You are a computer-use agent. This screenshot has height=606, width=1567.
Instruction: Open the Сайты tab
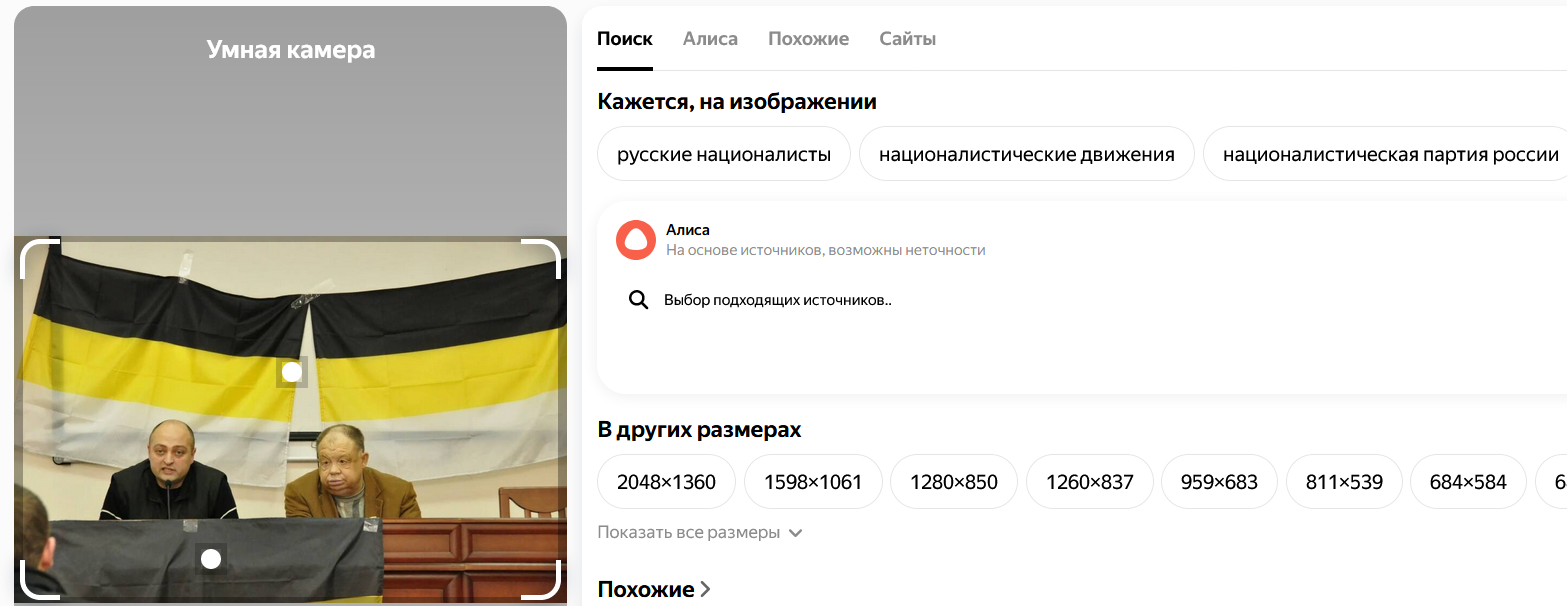907,39
